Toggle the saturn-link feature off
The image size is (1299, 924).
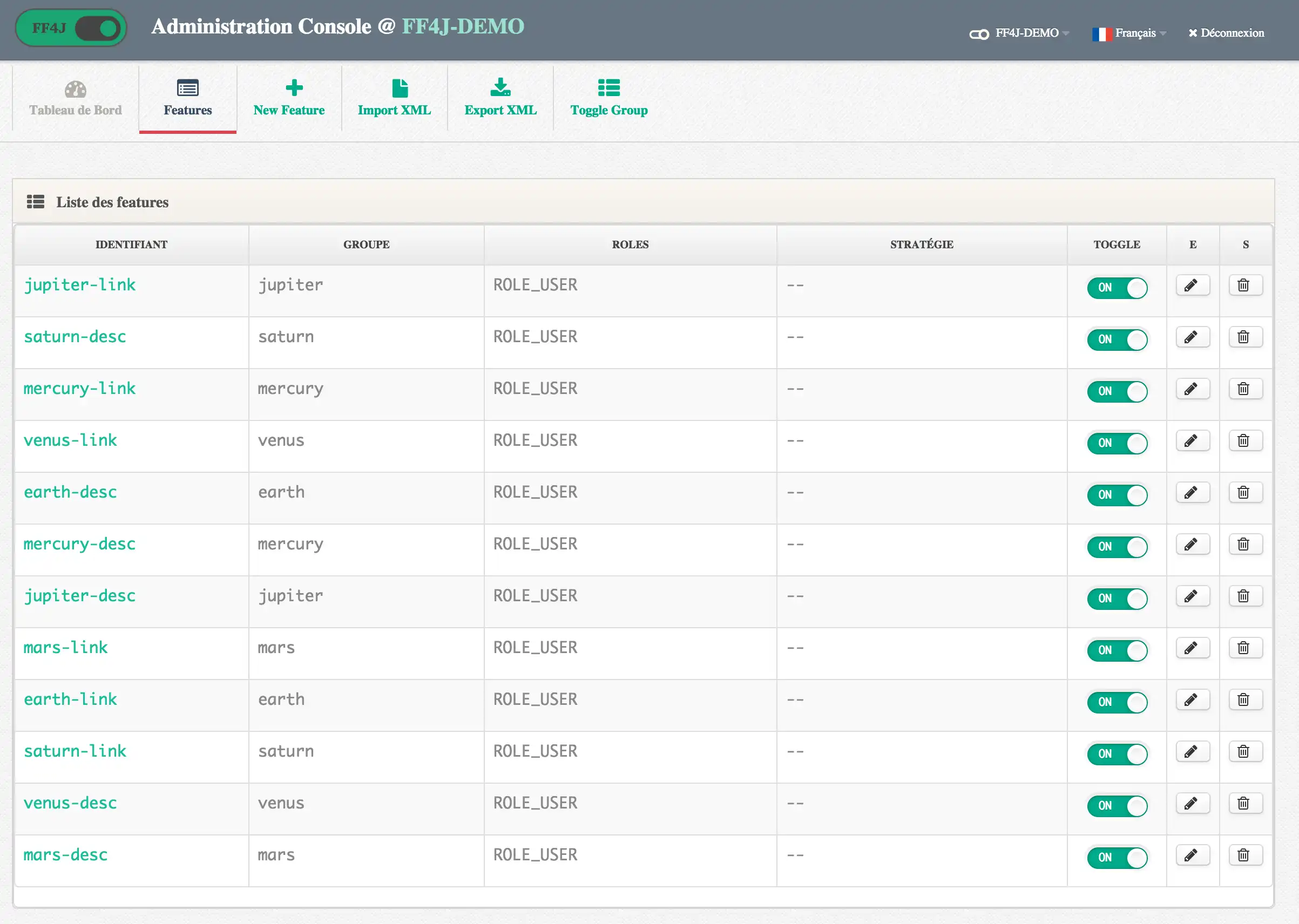1117,753
